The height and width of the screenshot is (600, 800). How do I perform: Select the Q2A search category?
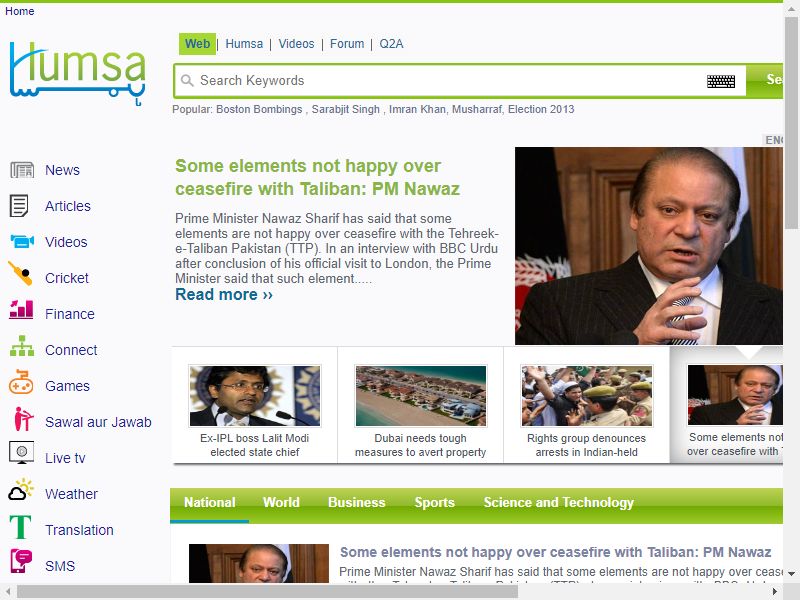(x=391, y=44)
